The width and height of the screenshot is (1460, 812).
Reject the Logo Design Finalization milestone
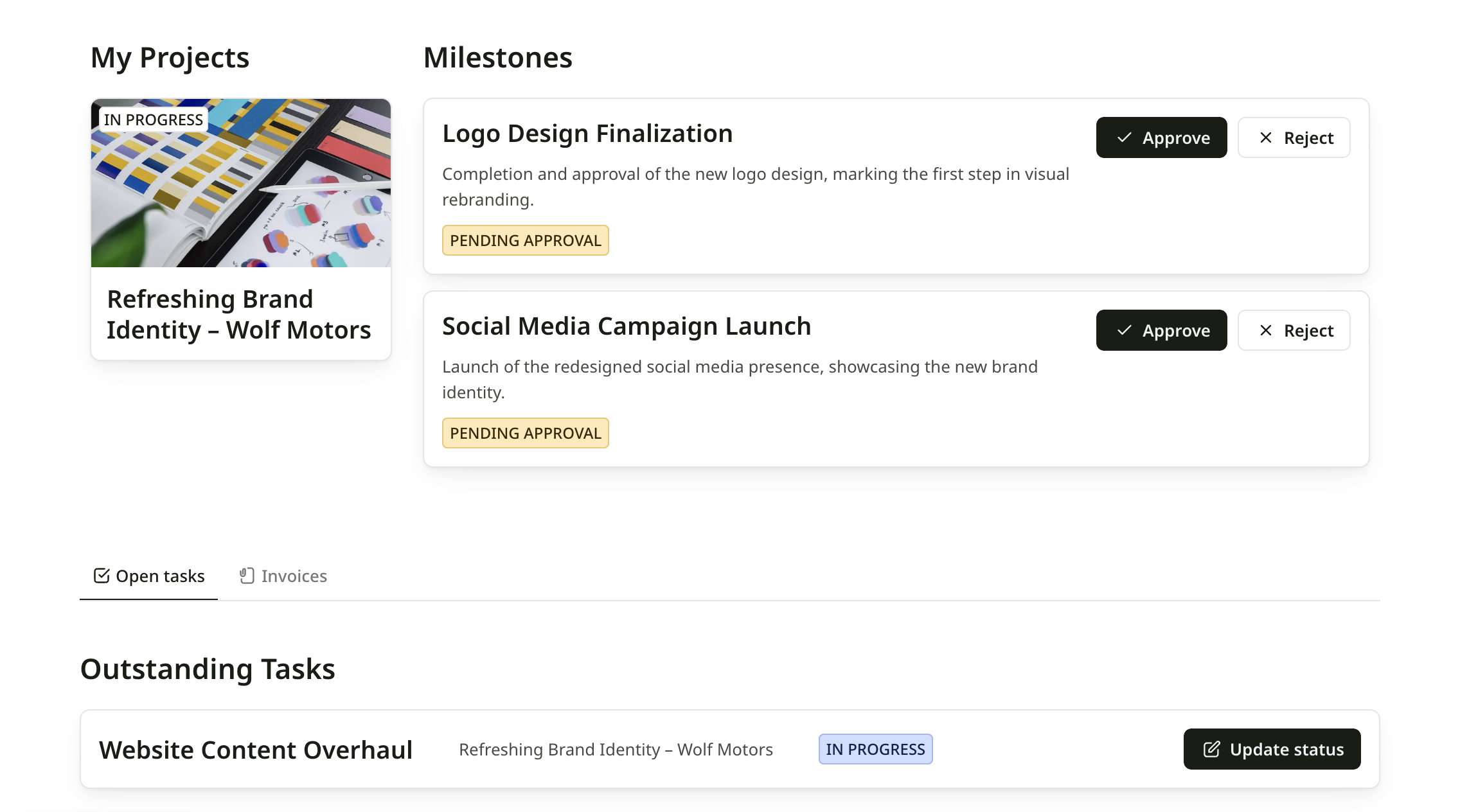click(1294, 137)
